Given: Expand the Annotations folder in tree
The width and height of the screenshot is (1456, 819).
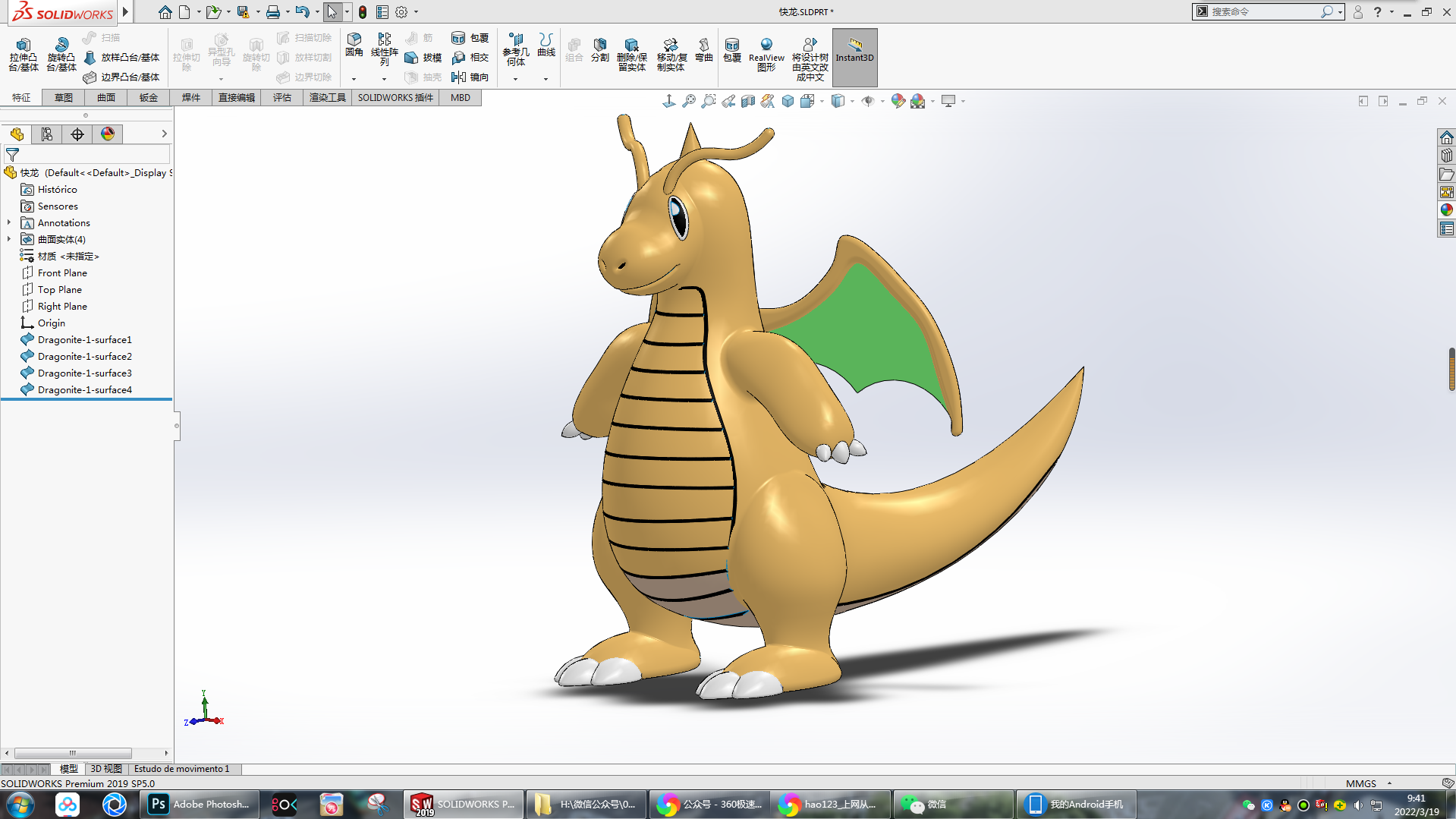Looking at the screenshot, I should pos(9,223).
